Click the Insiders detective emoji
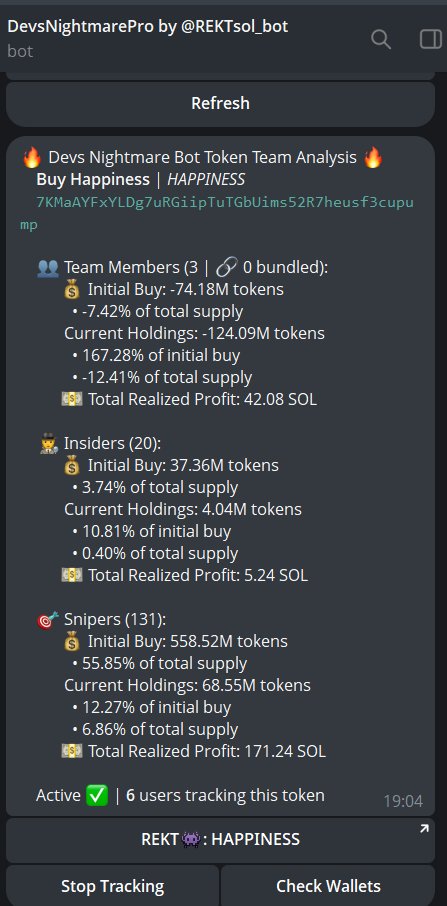Viewport: 447px width, 906px height. pyautogui.click(x=49, y=444)
